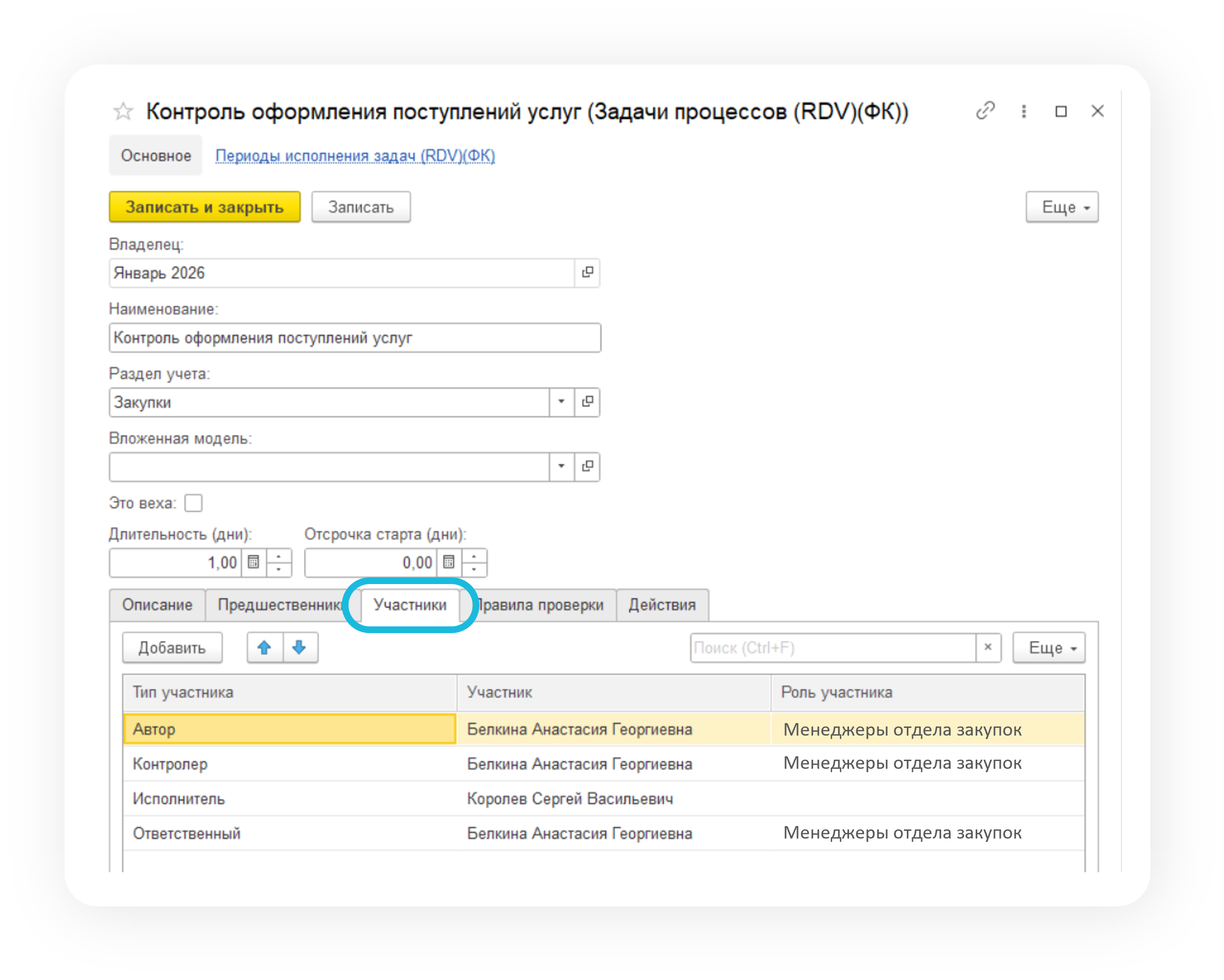
Task: Open the Вложенная модель linked record icon
Action: (x=588, y=467)
